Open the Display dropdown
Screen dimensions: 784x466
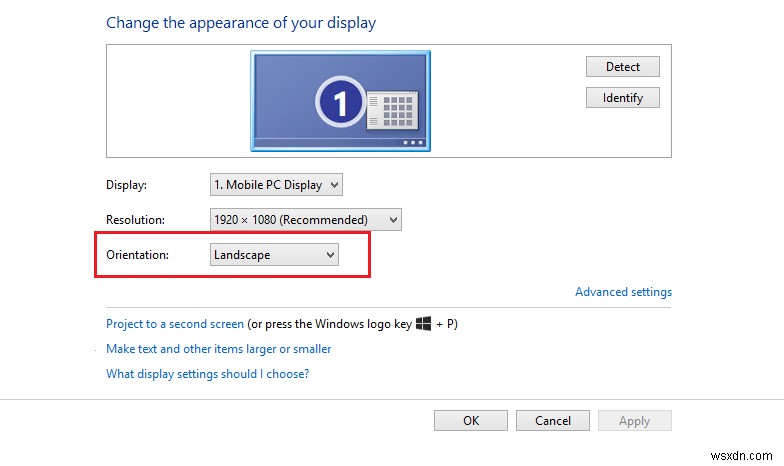tap(276, 184)
